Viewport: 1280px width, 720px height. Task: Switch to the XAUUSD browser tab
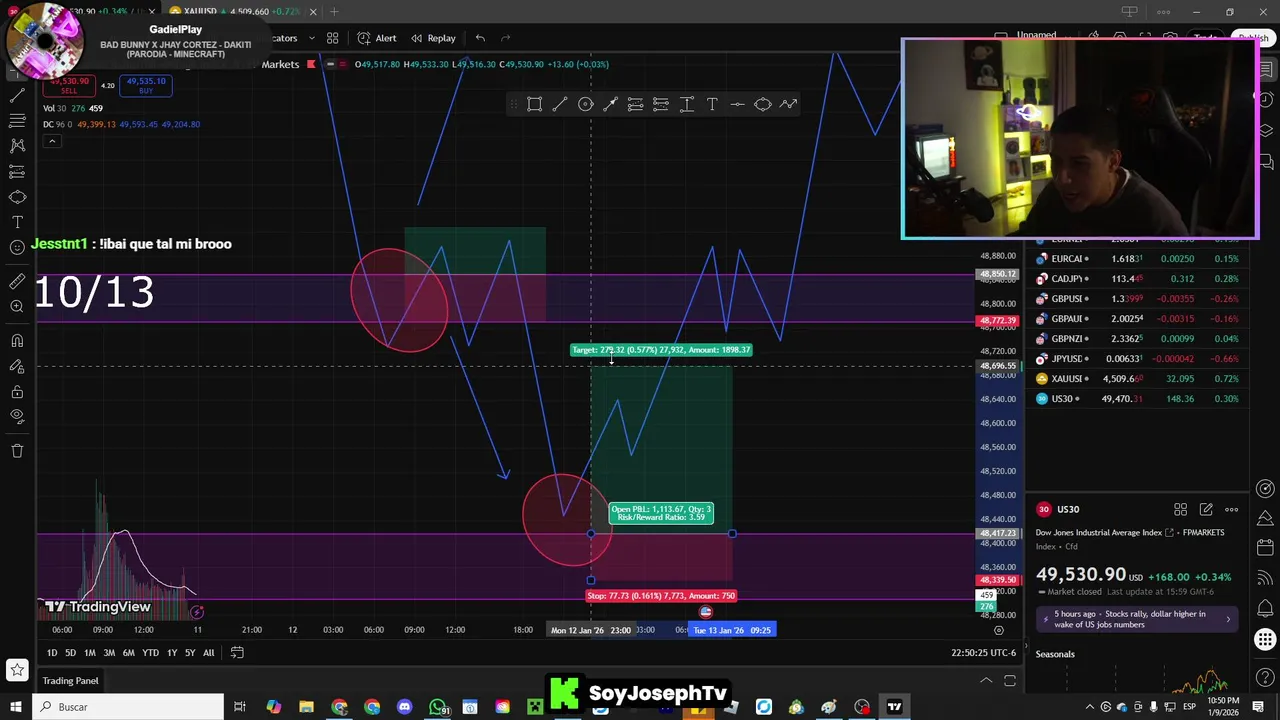click(237, 11)
